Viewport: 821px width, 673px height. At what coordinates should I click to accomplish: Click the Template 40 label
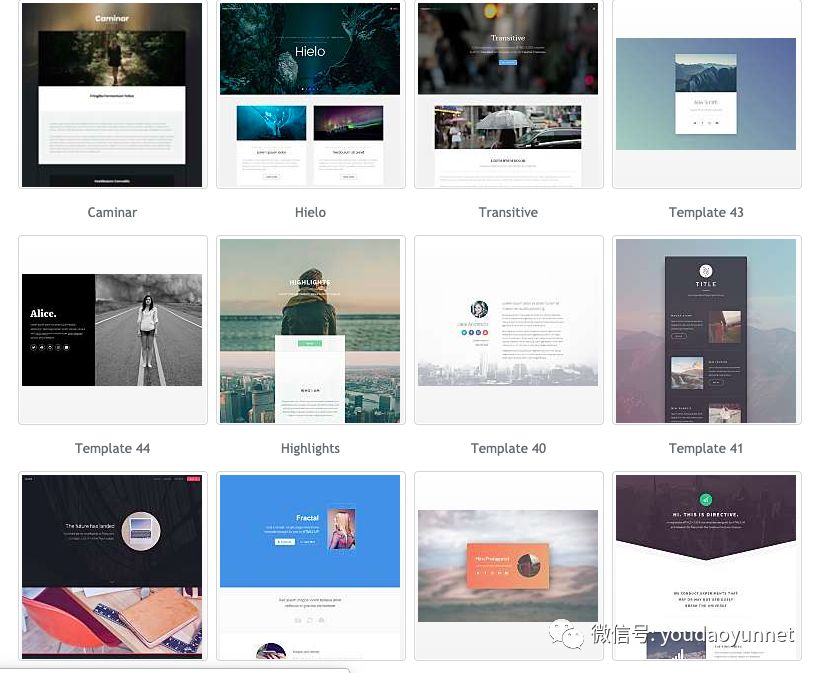click(x=508, y=448)
